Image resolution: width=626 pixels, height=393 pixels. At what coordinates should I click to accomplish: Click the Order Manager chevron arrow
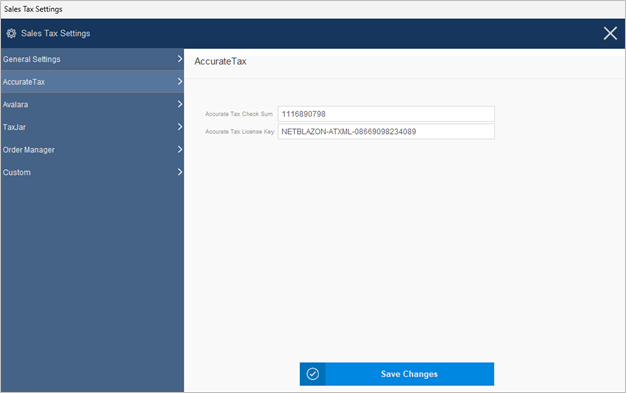[x=180, y=149]
